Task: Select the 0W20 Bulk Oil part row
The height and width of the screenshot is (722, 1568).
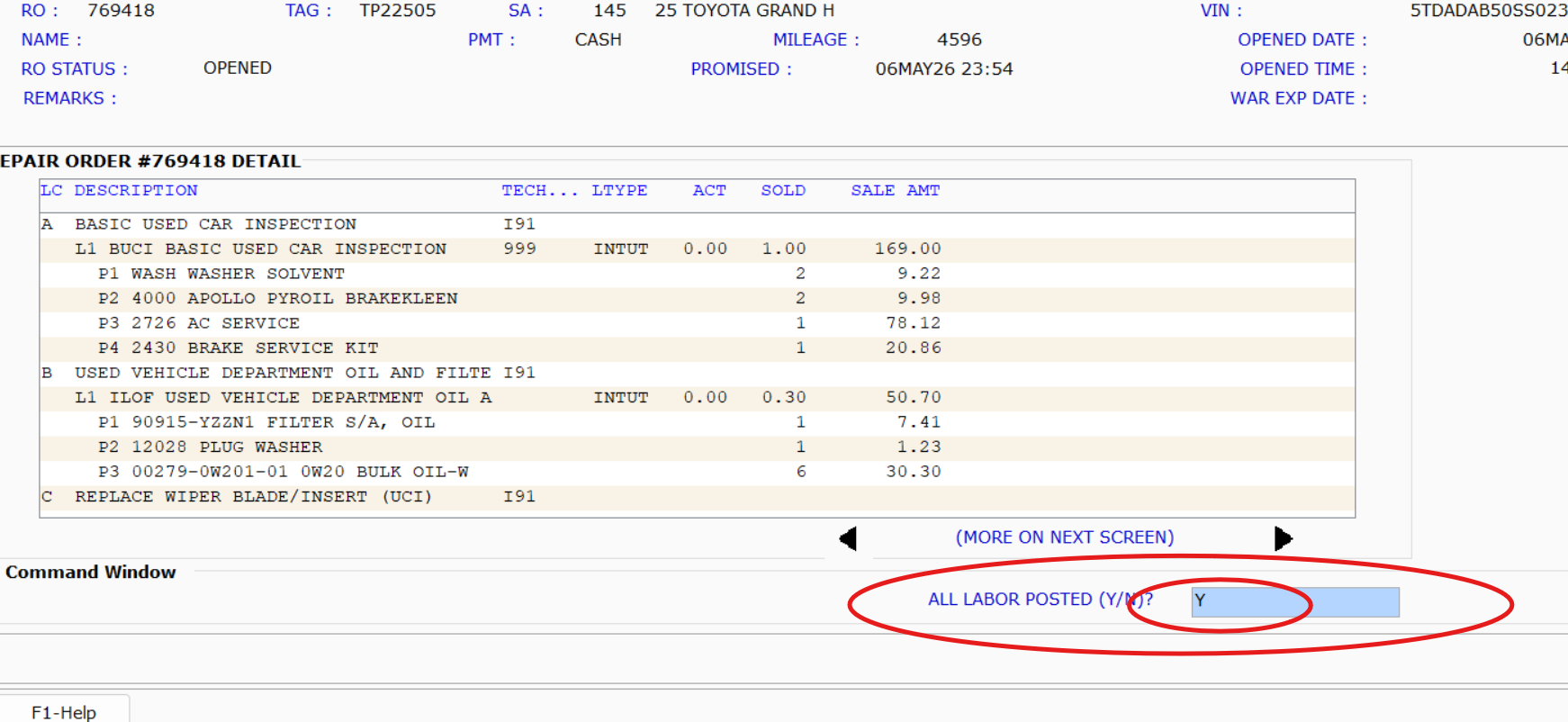Action: (x=698, y=472)
